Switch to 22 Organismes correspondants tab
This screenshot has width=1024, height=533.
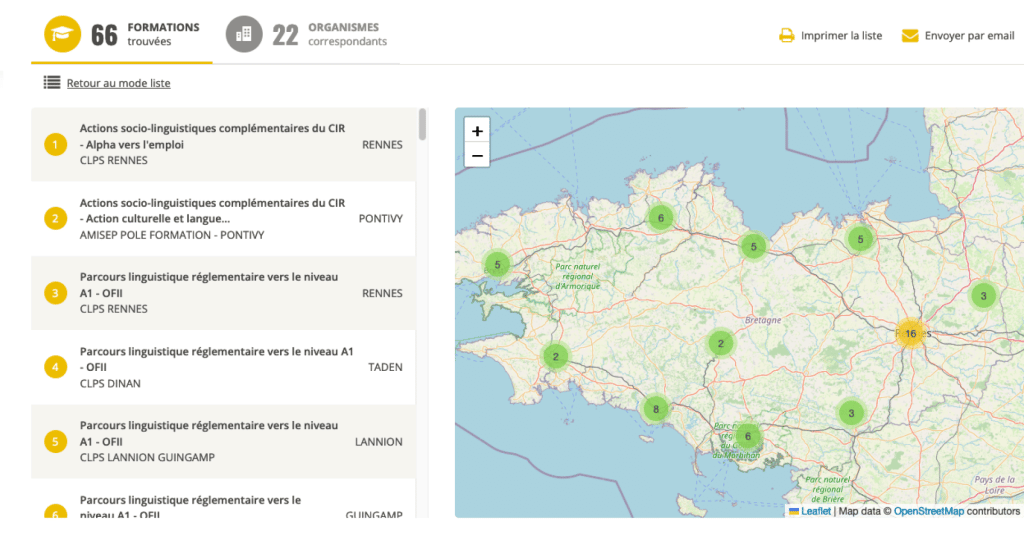[x=306, y=35]
